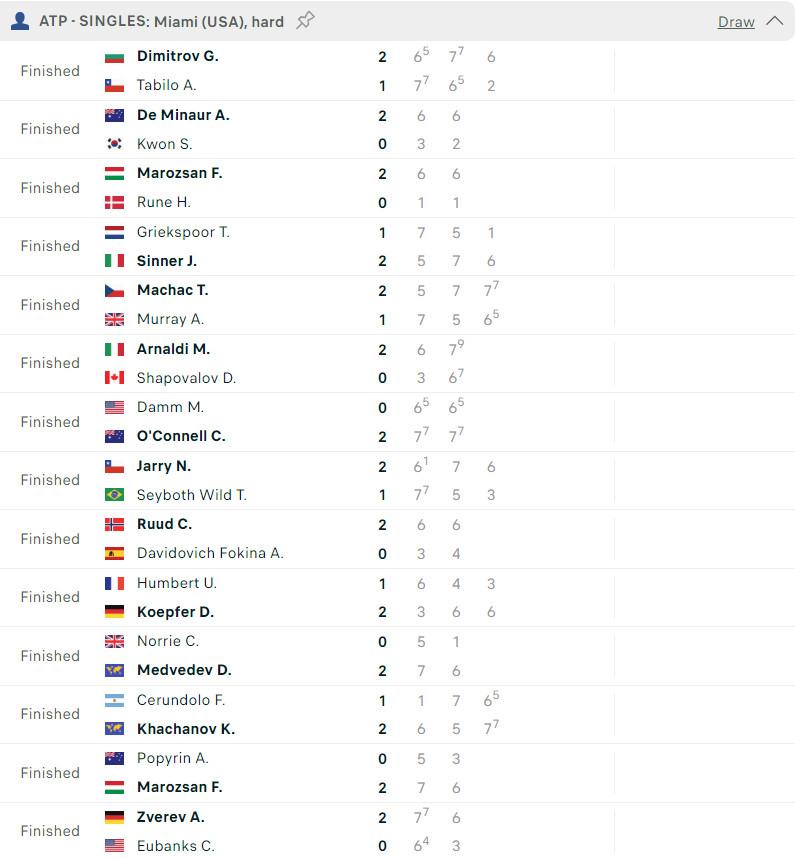Pin the ATP Singles Miami tournament
The height and width of the screenshot is (858, 795).
(x=305, y=21)
